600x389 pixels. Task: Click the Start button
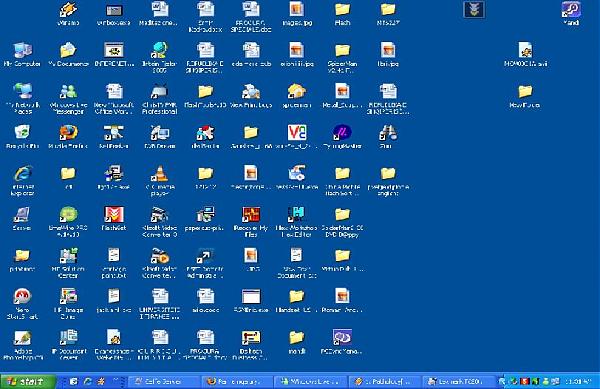click(28, 381)
